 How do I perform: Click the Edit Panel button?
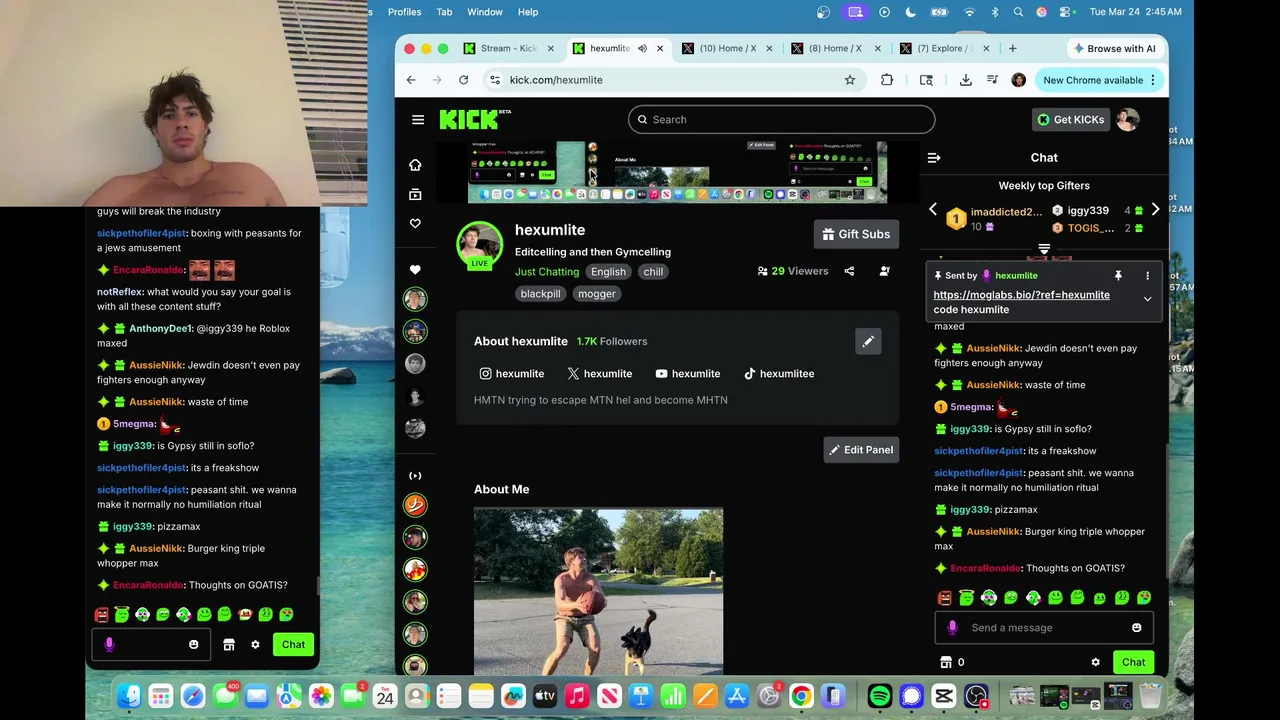[x=861, y=450]
